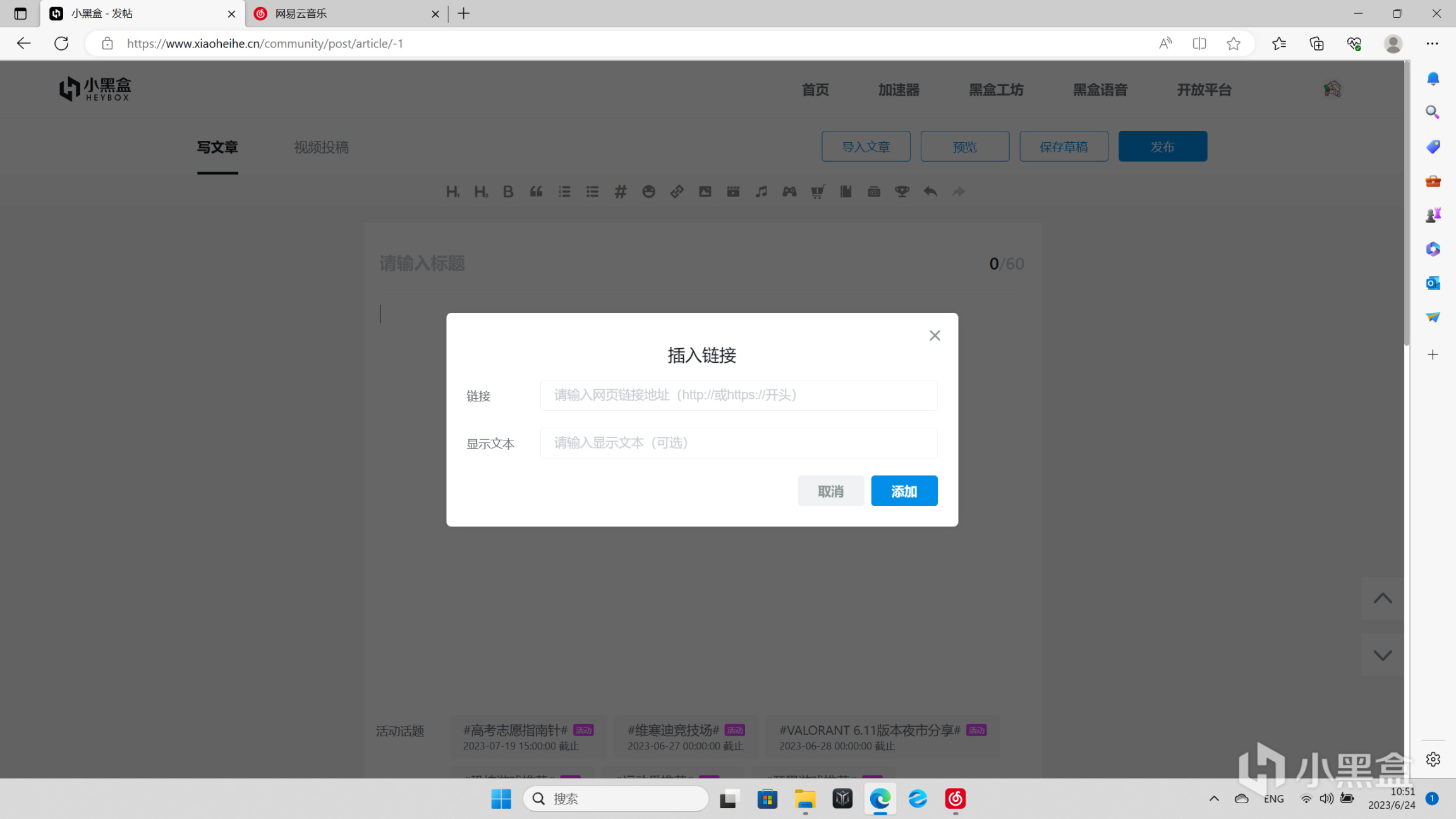Click the scroll-to-top chevron arrow
The width and height of the screenshot is (1456, 819).
[x=1382, y=598]
